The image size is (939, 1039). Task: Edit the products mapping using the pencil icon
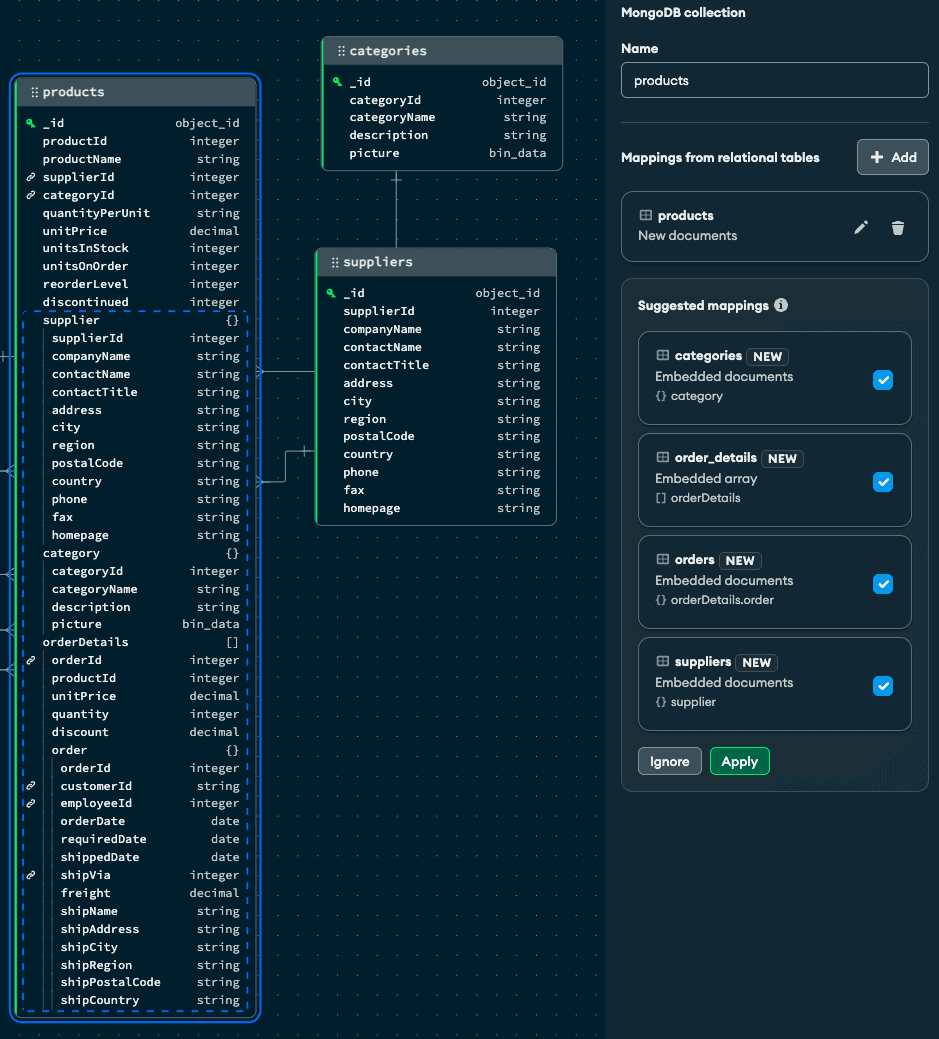coord(861,227)
